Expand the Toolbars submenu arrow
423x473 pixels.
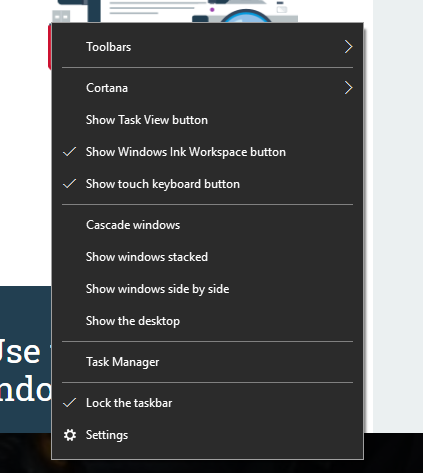[348, 47]
